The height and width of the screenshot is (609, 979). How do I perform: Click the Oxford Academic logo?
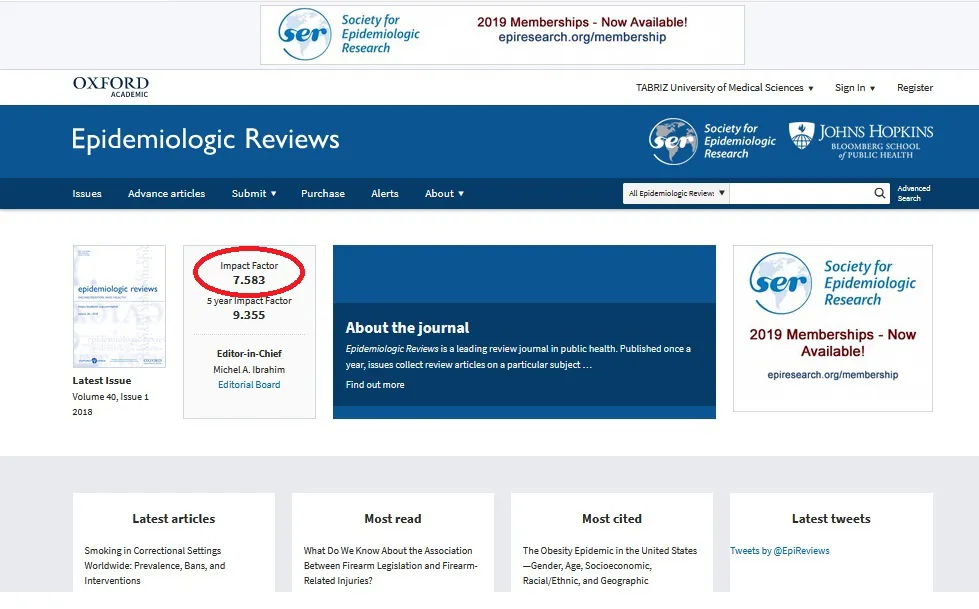point(111,87)
